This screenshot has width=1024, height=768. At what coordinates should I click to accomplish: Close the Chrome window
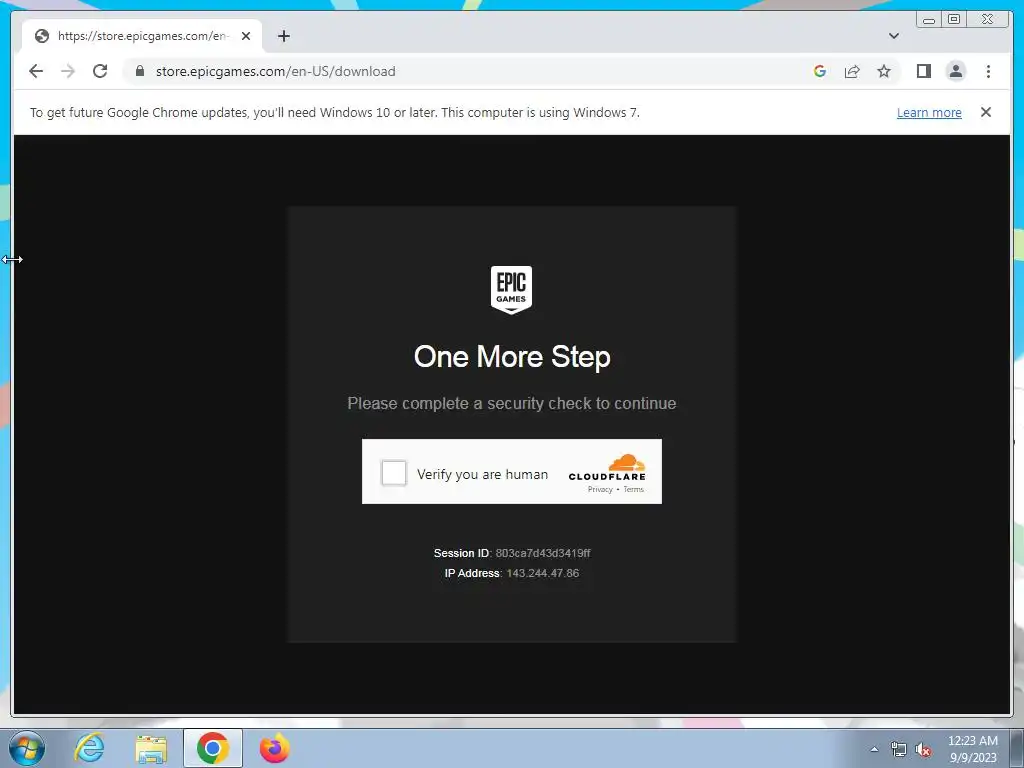click(x=988, y=20)
